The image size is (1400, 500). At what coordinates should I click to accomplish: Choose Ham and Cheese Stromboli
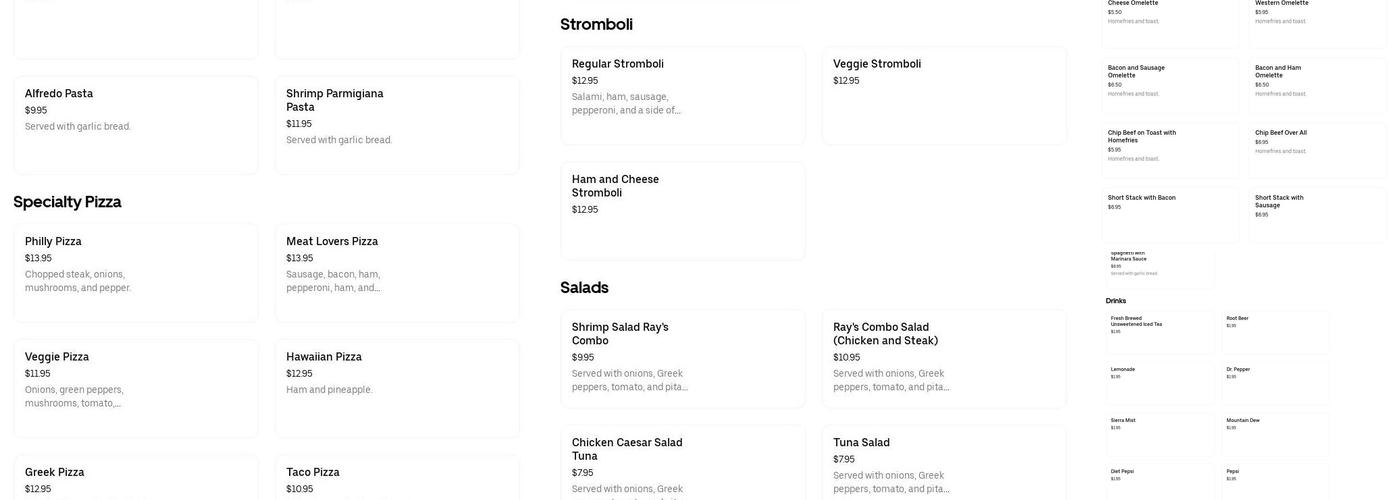point(683,210)
